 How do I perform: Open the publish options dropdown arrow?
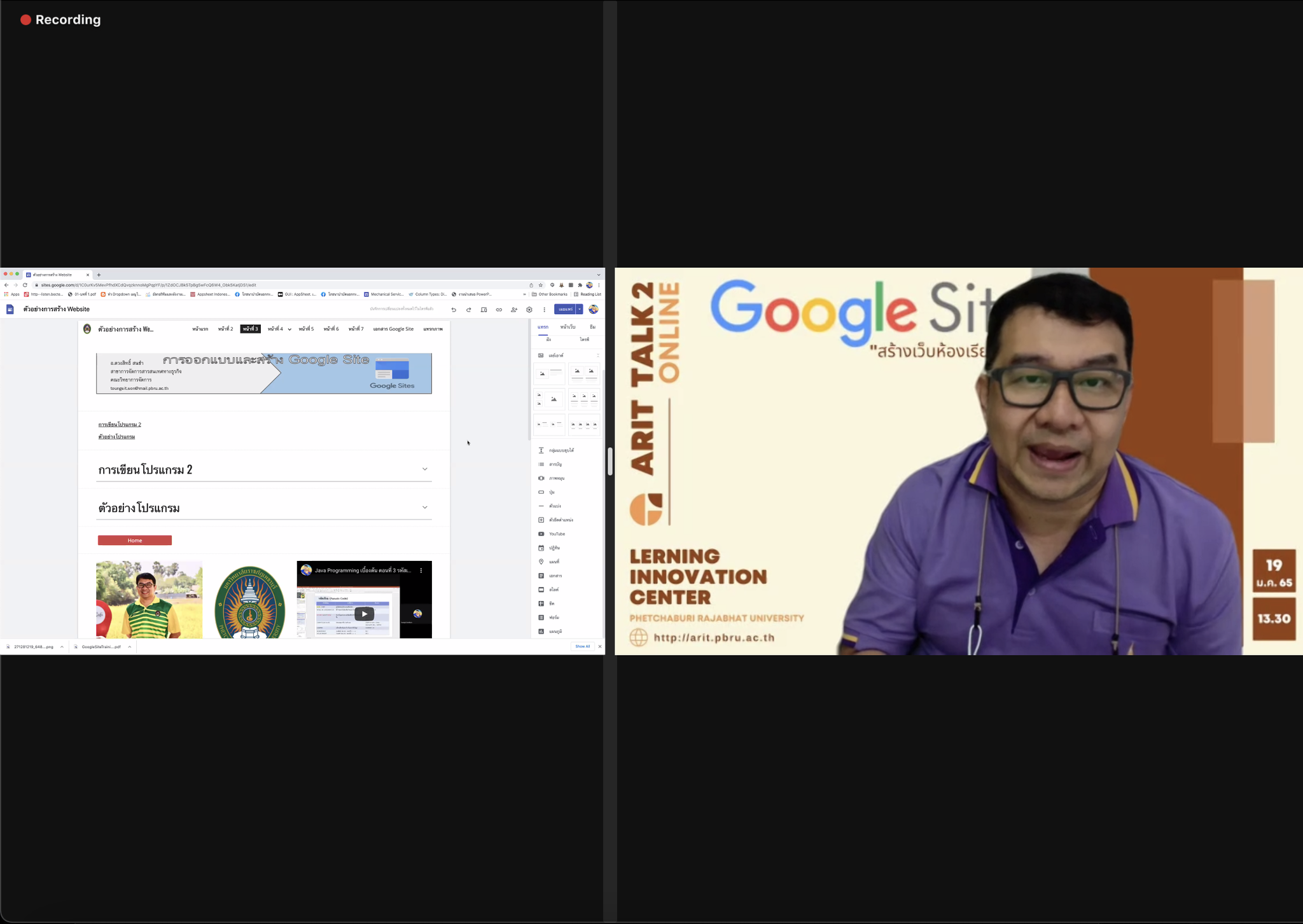click(x=580, y=309)
